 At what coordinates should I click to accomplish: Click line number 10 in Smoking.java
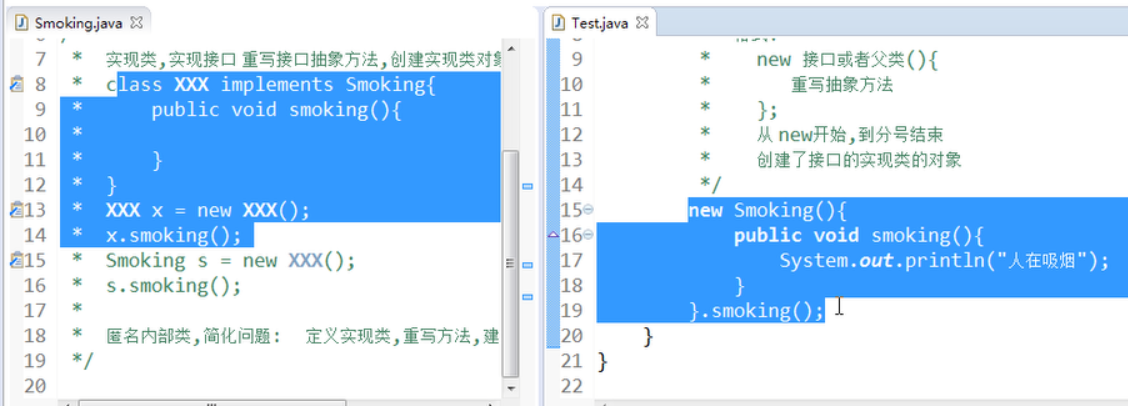(x=35, y=135)
